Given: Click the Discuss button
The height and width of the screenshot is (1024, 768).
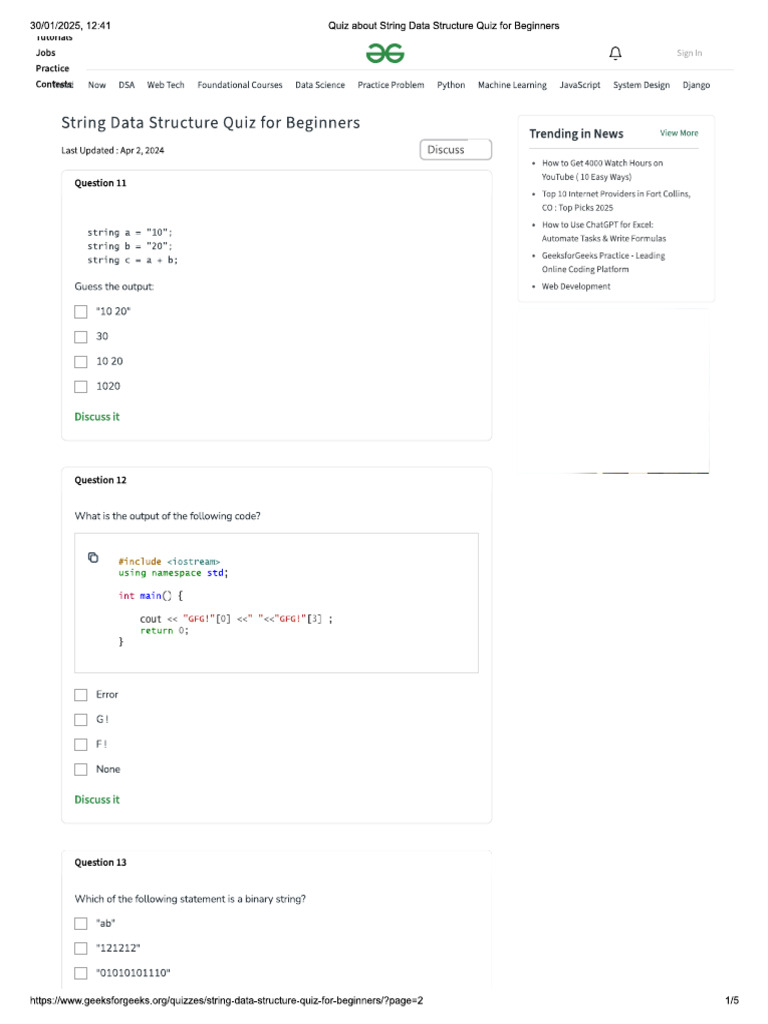Looking at the screenshot, I should click(x=456, y=150).
